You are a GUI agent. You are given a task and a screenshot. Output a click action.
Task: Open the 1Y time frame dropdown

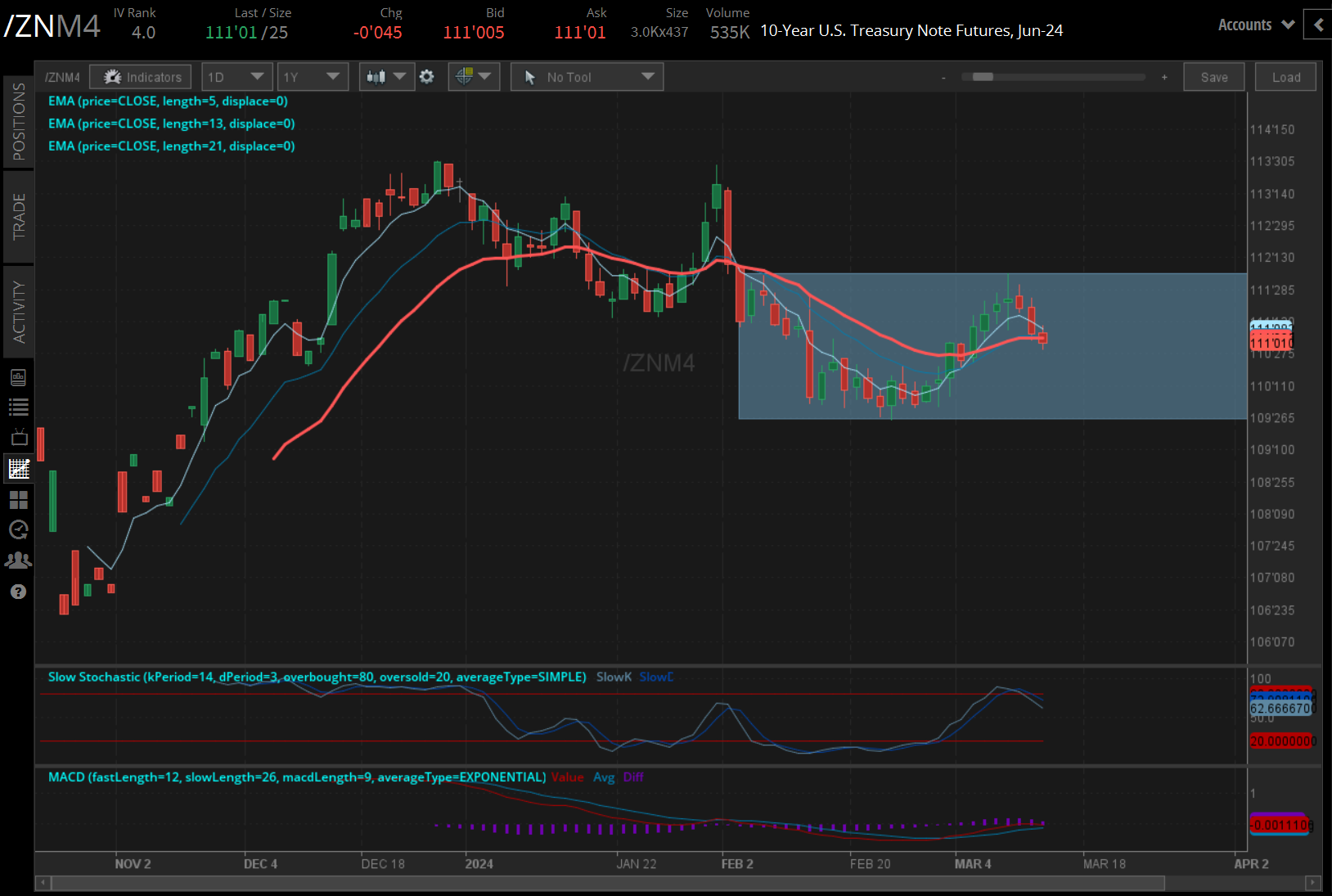pyautogui.click(x=313, y=77)
